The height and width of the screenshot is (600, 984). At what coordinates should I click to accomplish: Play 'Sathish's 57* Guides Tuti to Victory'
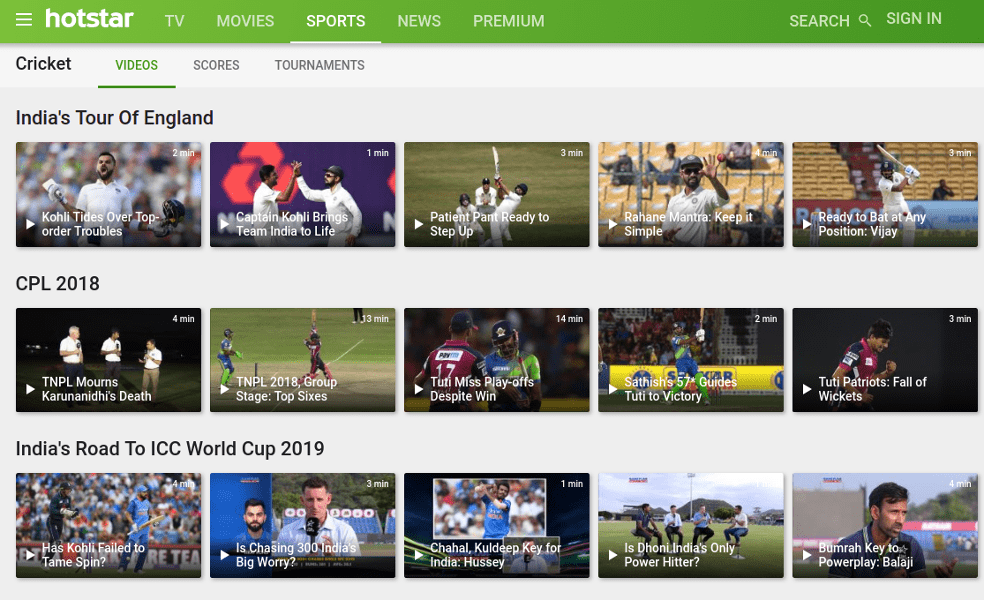(x=691, y=360)
